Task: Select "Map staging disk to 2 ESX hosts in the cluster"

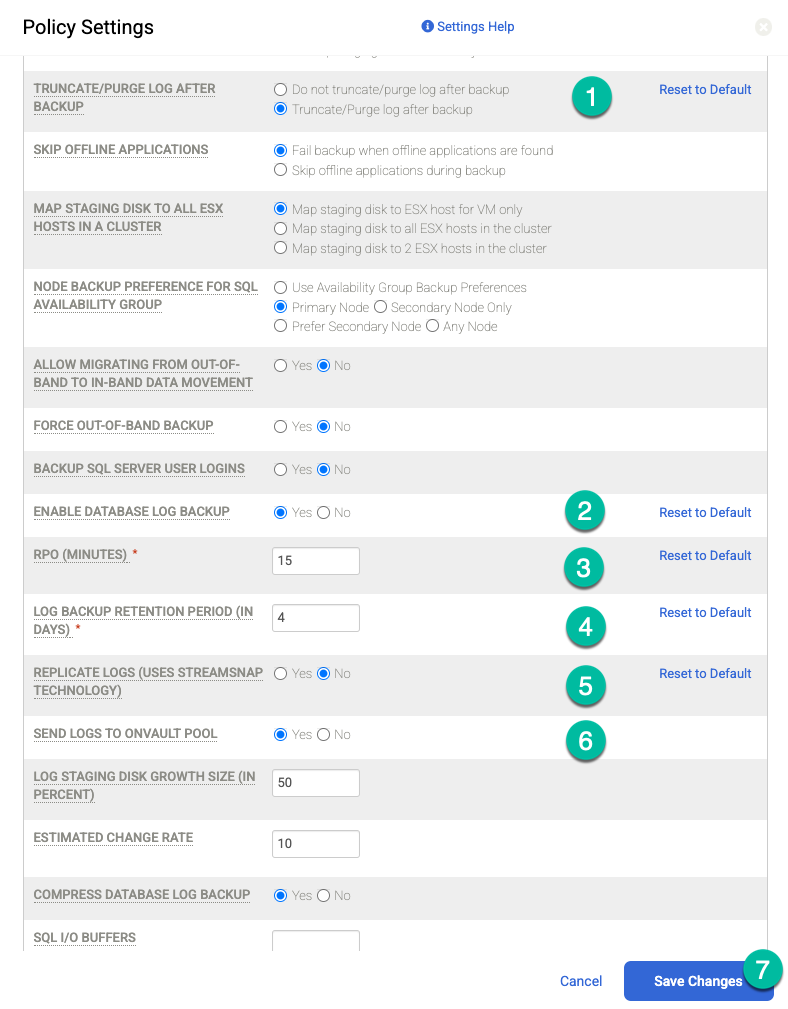Action: point(281,248)
